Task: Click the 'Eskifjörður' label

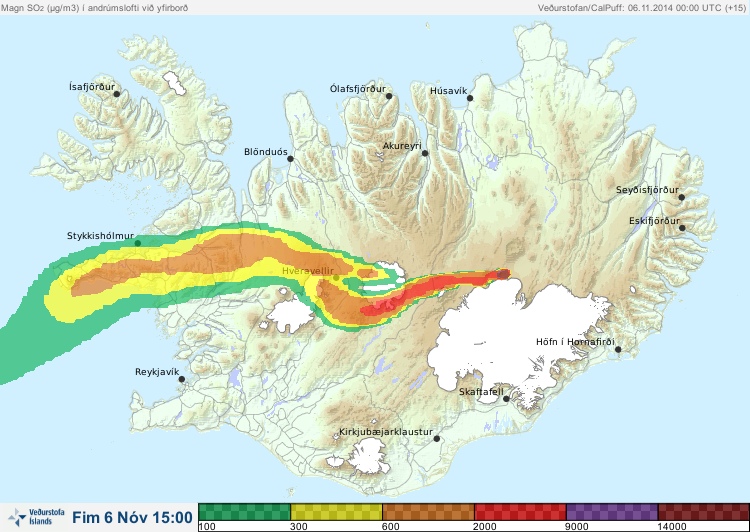Action: 654,221
